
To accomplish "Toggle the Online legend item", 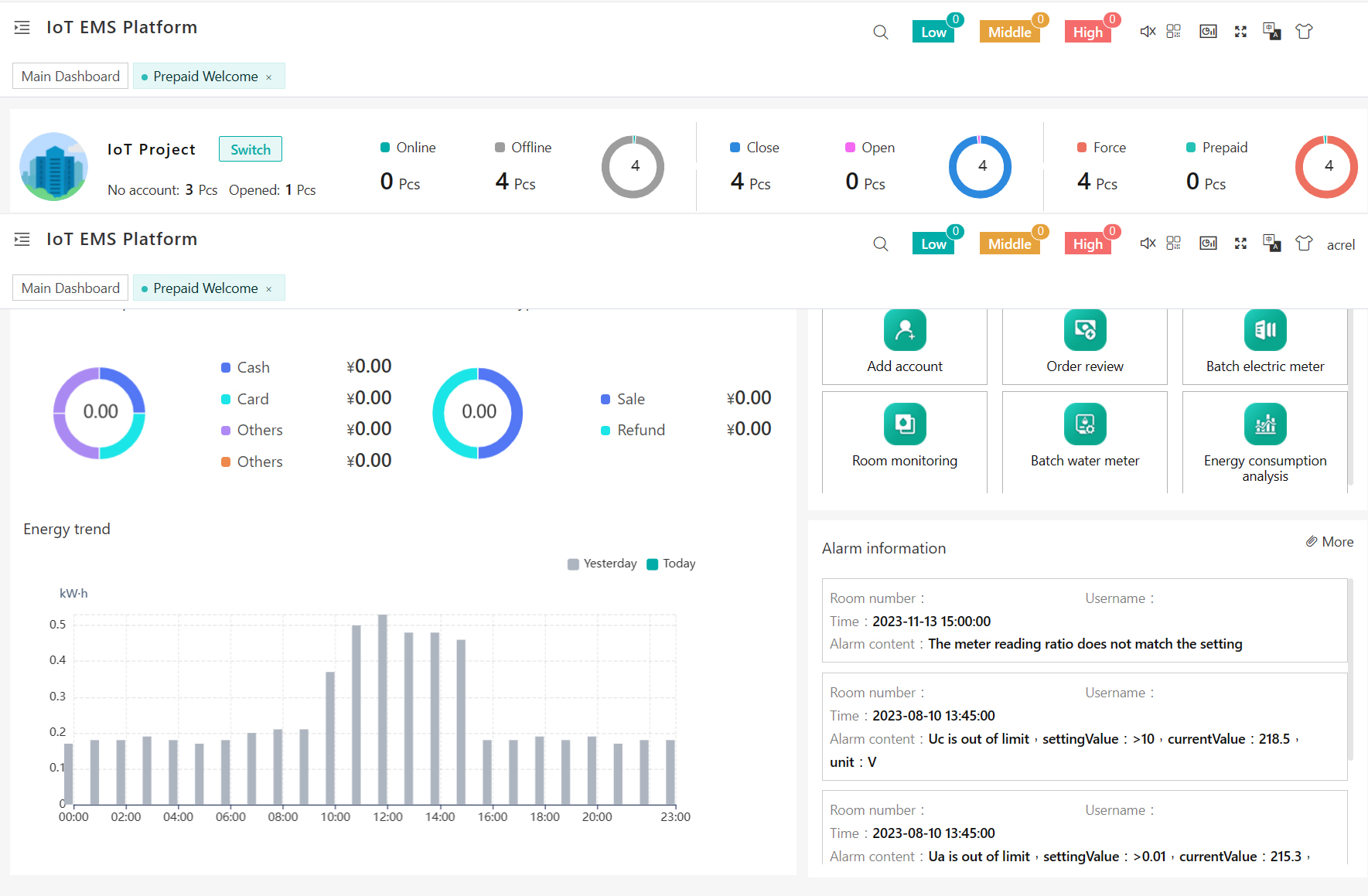I will 408,148.
